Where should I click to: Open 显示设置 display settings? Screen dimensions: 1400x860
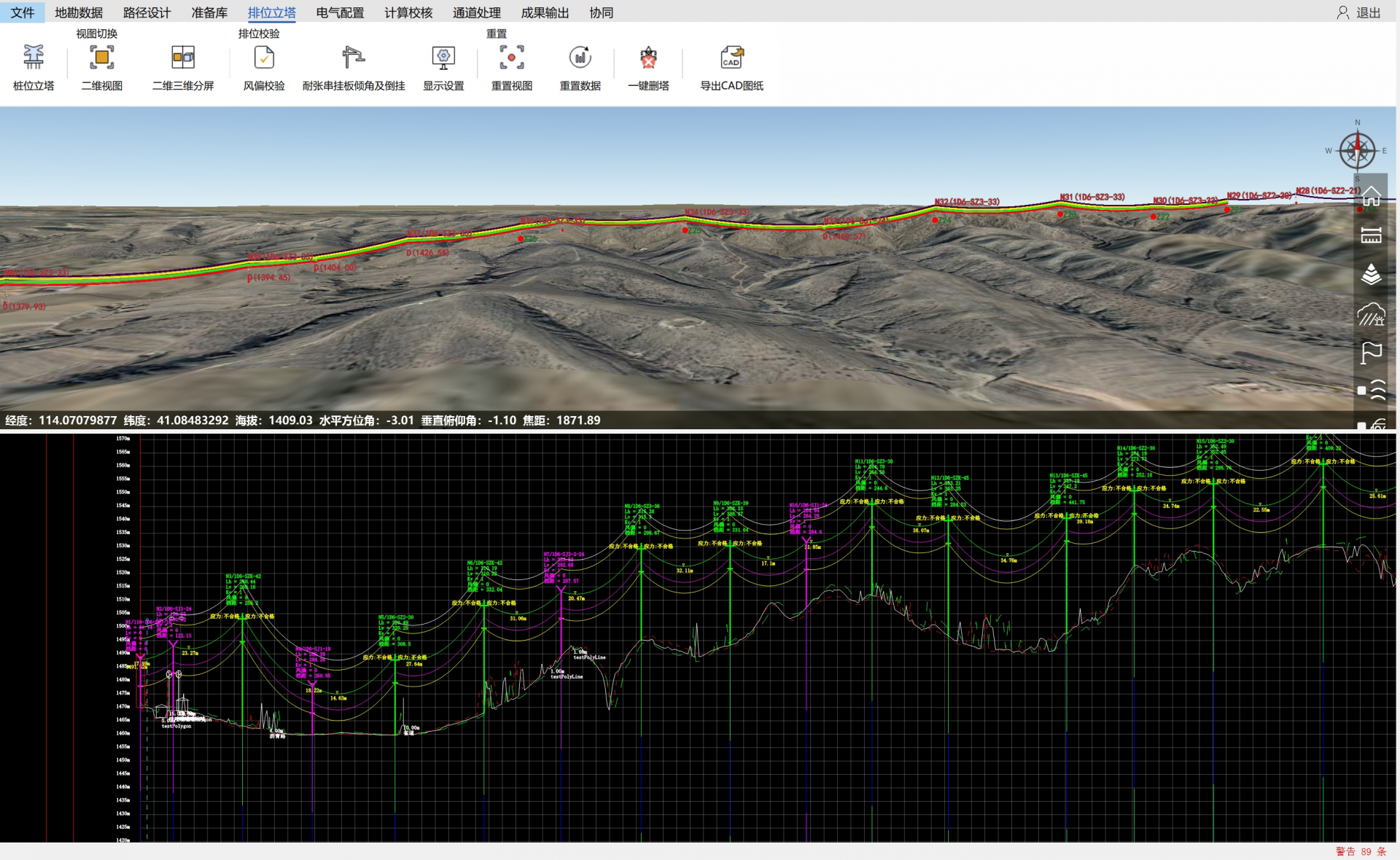pyautogui.click(x=443, y=58)
